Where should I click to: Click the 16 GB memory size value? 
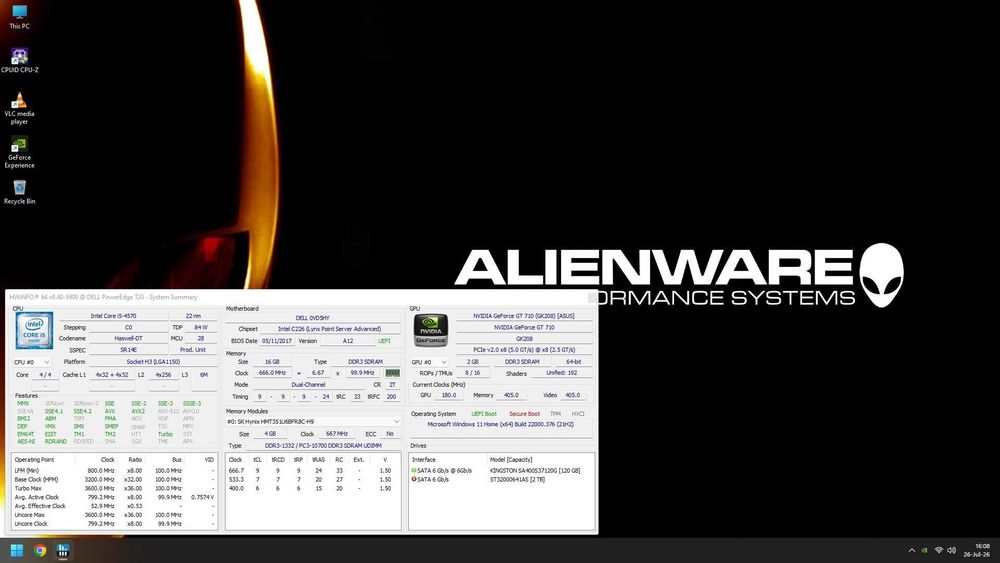point(272,362)
